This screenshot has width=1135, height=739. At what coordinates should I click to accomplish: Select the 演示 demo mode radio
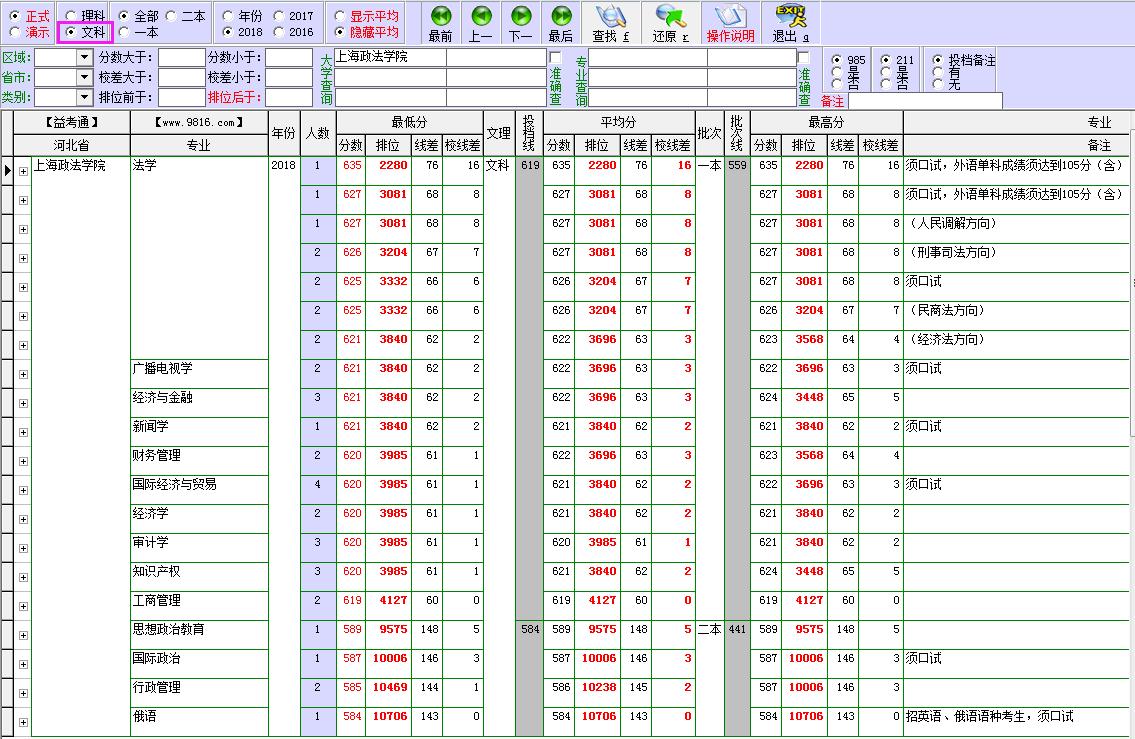click(x=14, y=32)
